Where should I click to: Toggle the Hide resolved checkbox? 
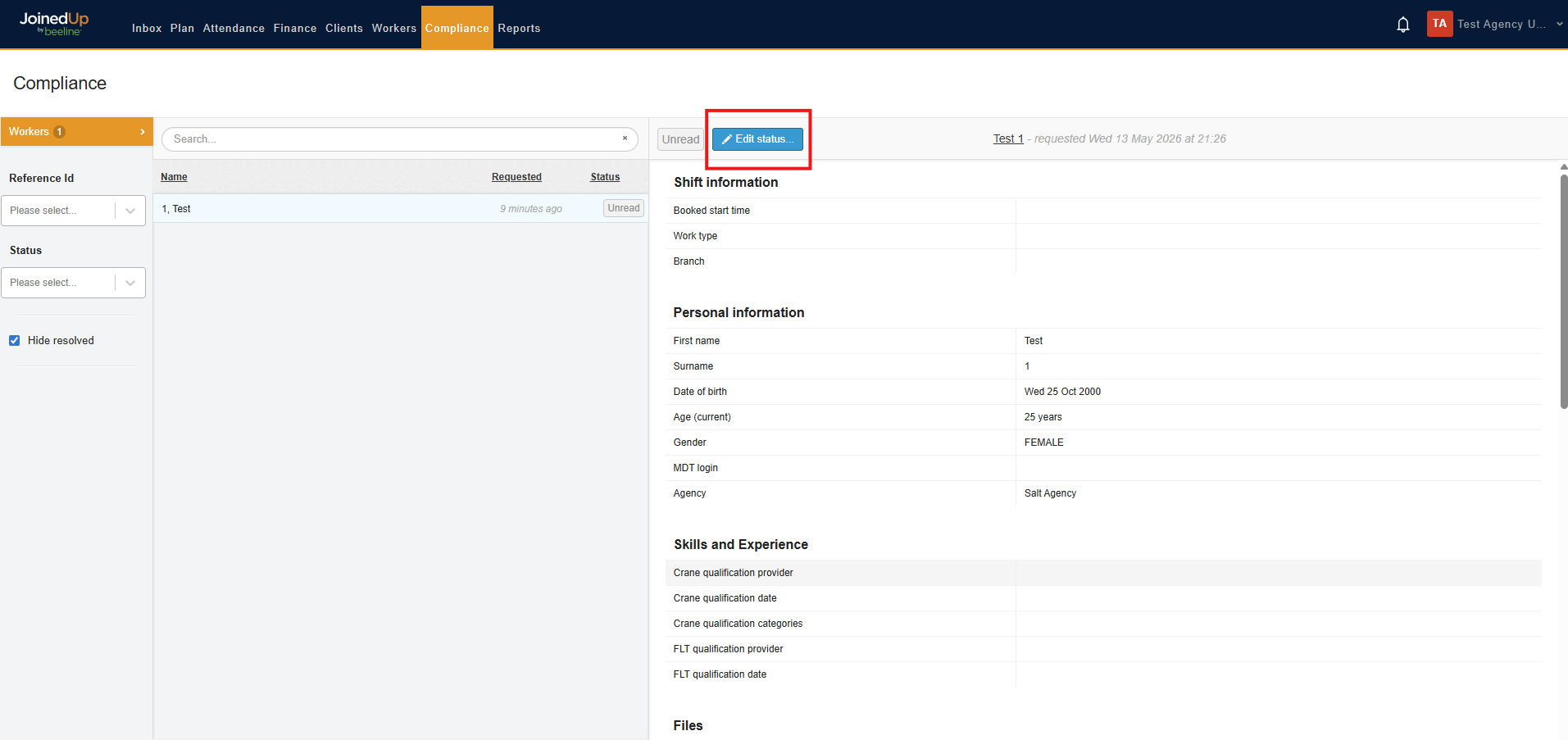point(14,340)
